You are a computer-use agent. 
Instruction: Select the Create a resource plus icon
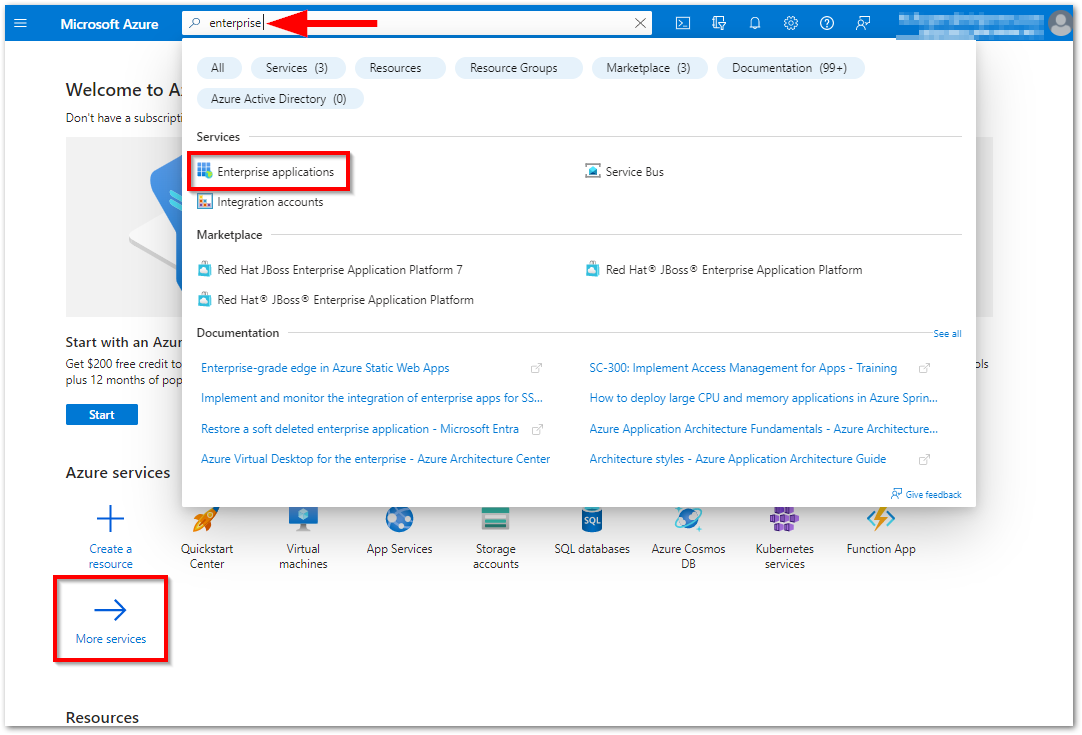pyautogui.click(x=110, y=519)
